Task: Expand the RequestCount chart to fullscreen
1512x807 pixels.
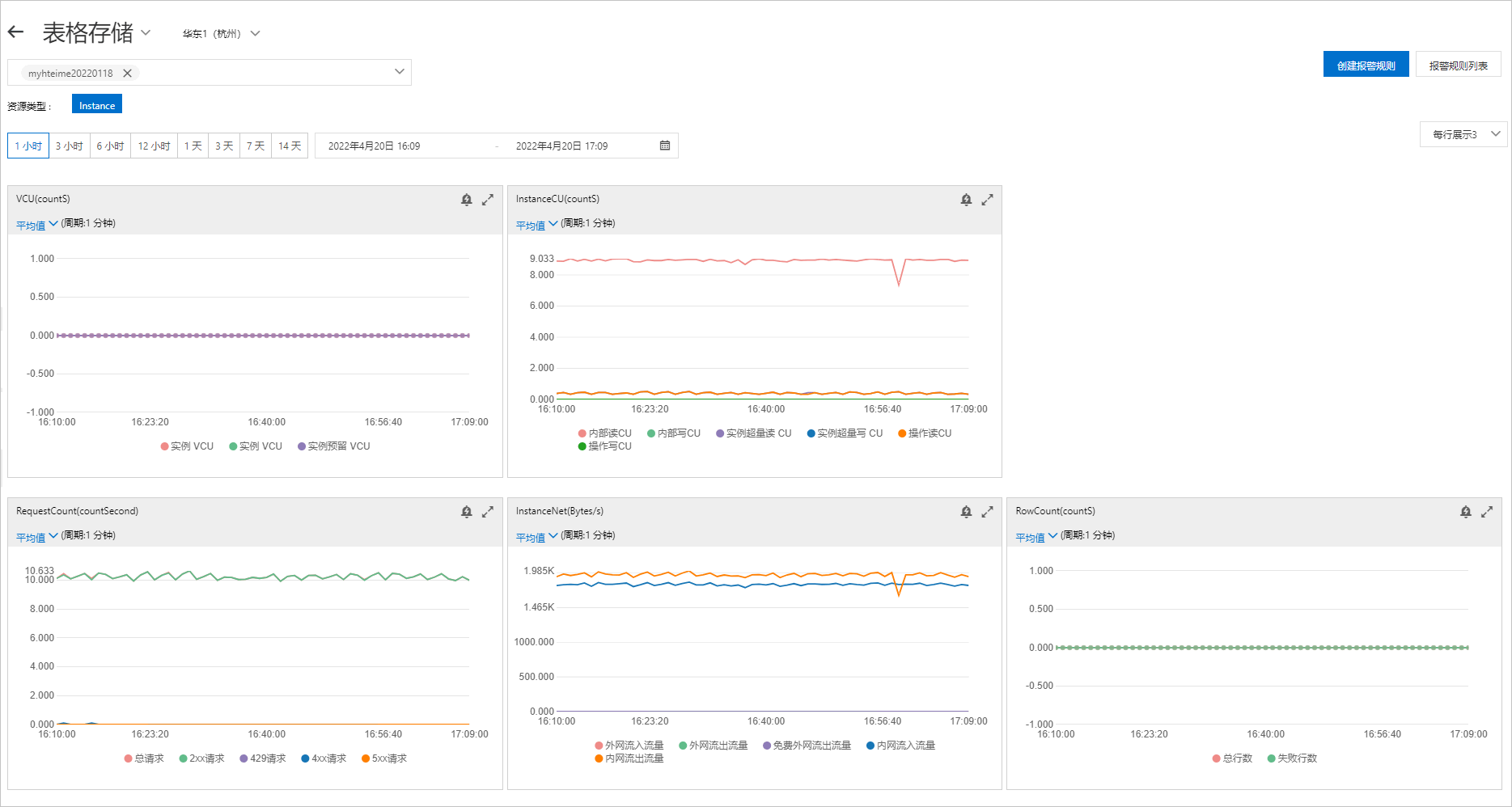Action: pos(488,512)
